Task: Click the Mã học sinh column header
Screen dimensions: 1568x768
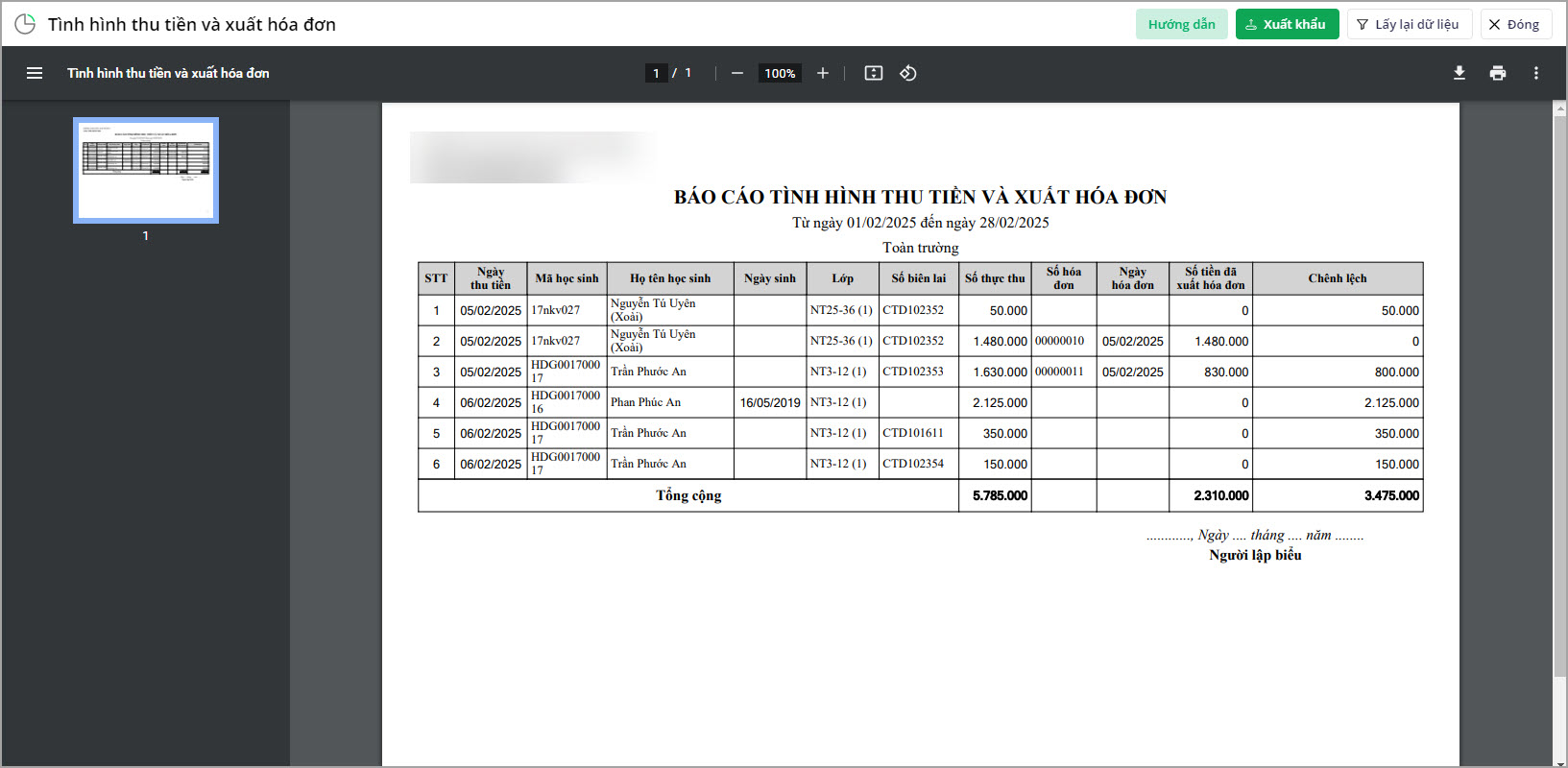Action: (567, 278)
